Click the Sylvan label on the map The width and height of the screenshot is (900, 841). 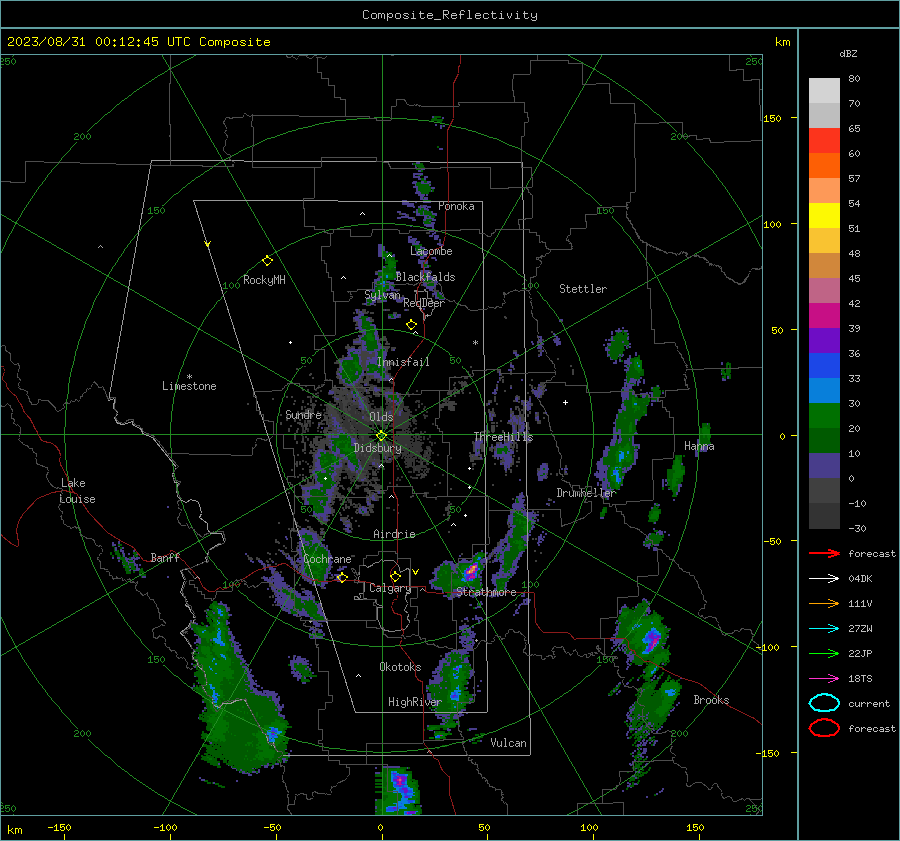(x=382, y=295)
